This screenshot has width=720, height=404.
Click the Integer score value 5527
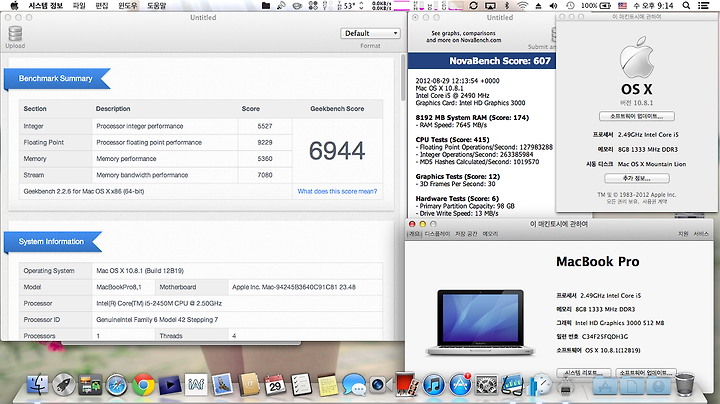click(265, 126)
